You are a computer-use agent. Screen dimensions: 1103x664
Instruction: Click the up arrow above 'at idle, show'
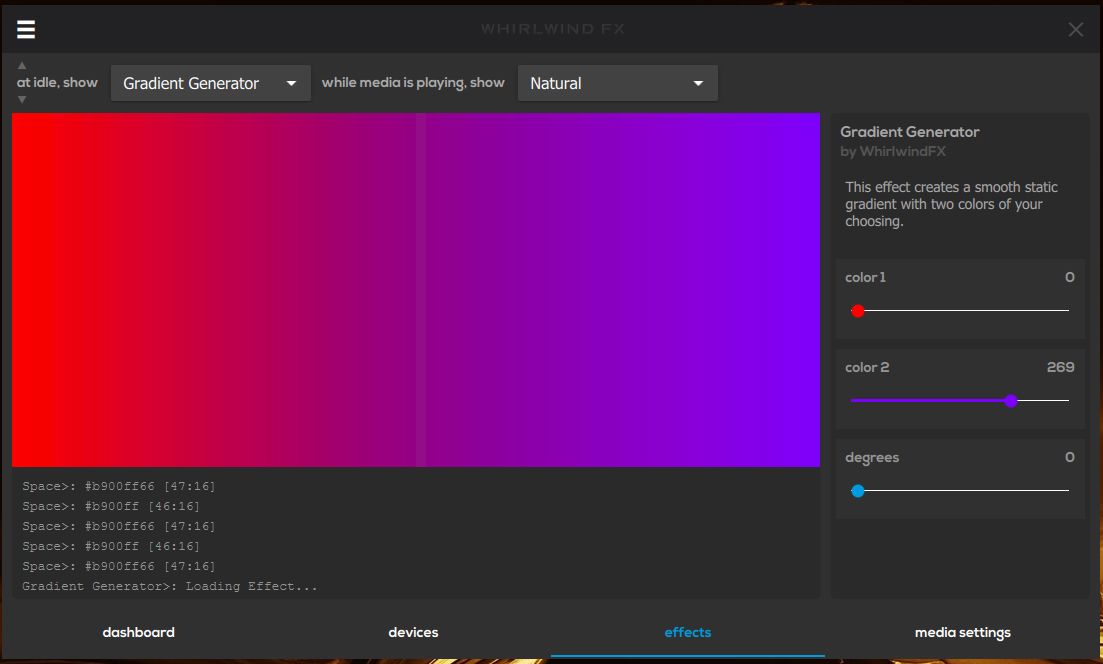(x=22, y=66)
